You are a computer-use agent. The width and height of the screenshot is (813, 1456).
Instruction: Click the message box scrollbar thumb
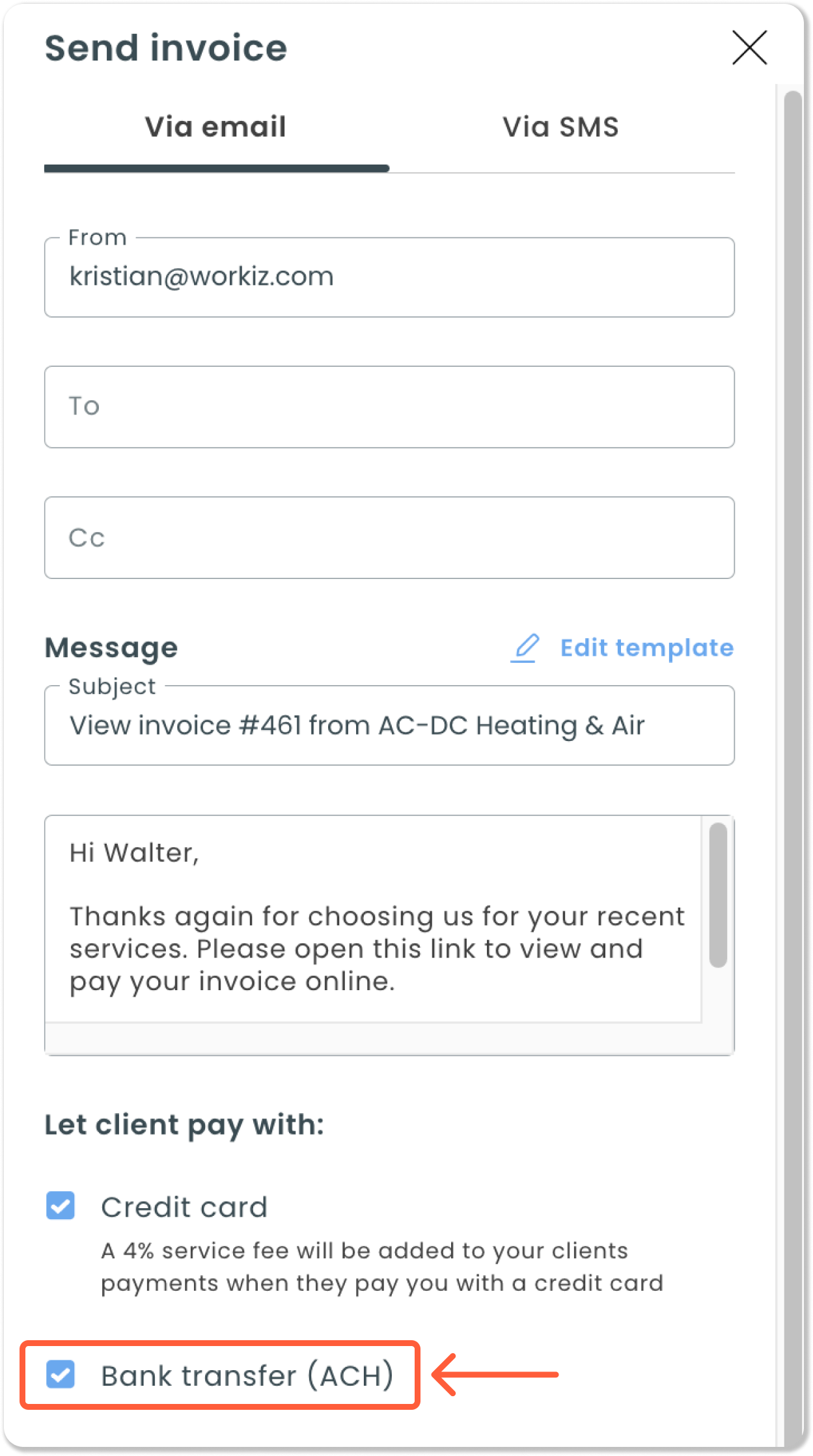coord(718,895)
